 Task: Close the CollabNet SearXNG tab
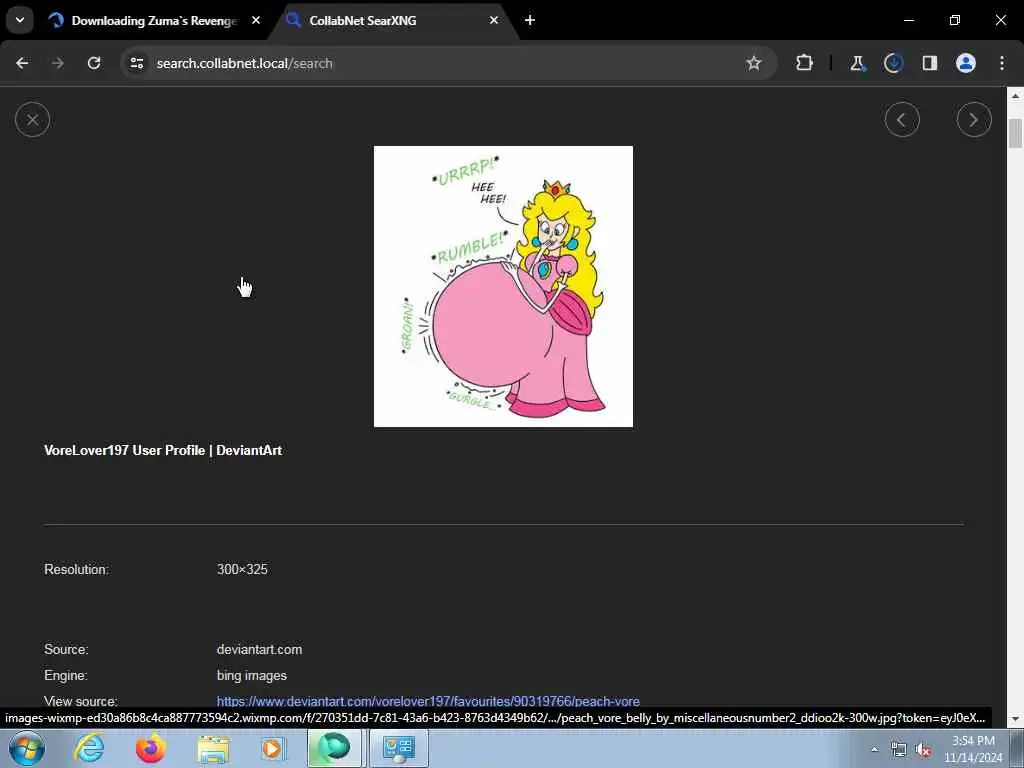pos(494,20)
